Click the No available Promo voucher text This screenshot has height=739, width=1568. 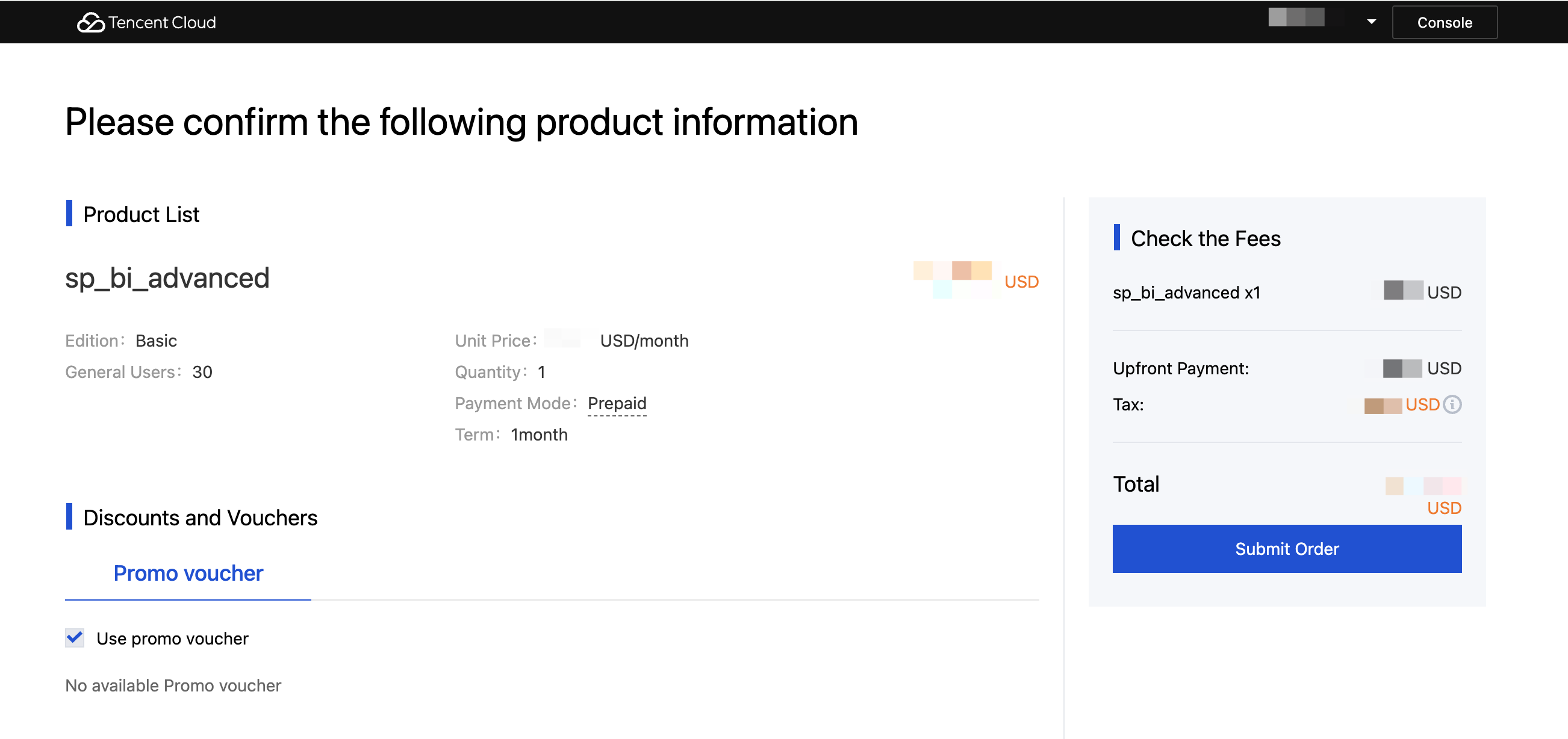point(173,685)
